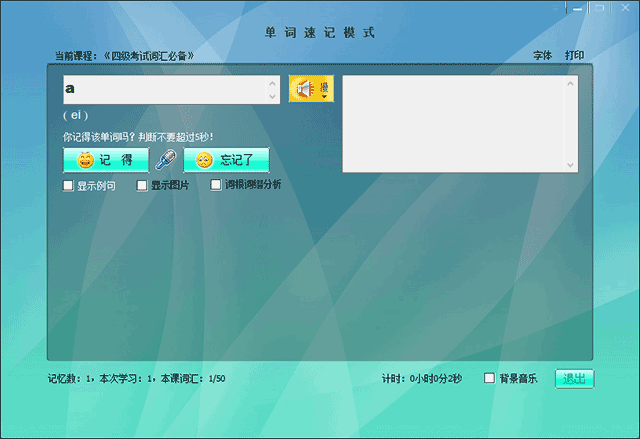Click the phonetic text ( ei )
This screenshot has width=640, height=439.
[76, 115]
